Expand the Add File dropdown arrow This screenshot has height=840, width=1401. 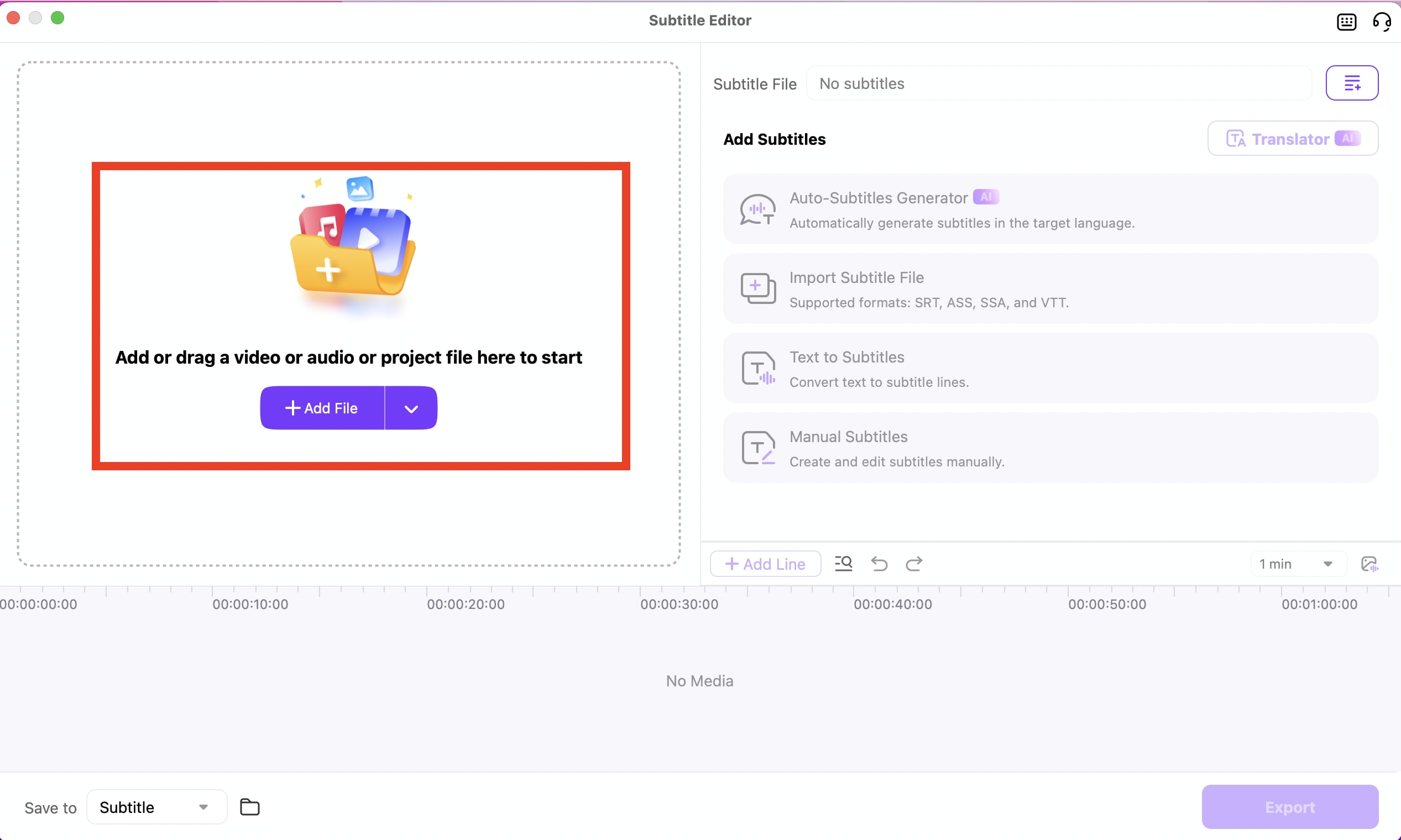tap(411, 407)
